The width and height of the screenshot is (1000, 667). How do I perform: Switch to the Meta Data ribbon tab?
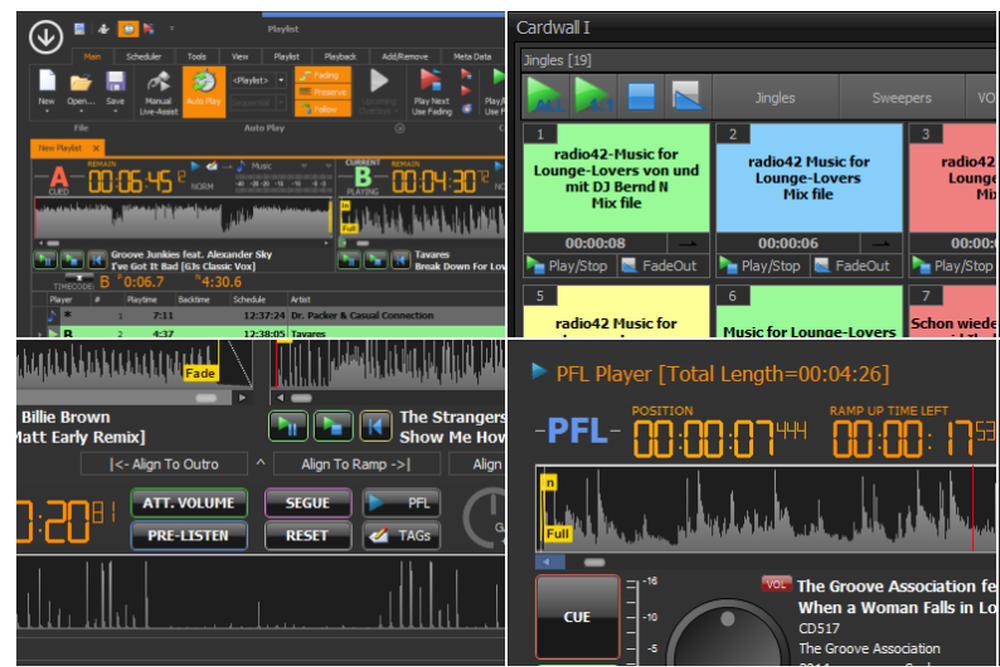472,57
